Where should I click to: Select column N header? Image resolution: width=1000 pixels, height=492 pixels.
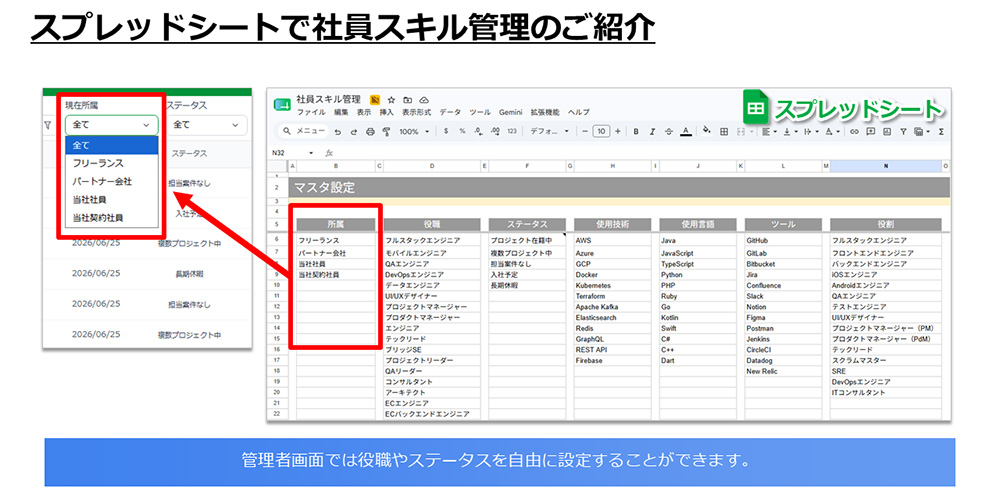click(885, 166)
